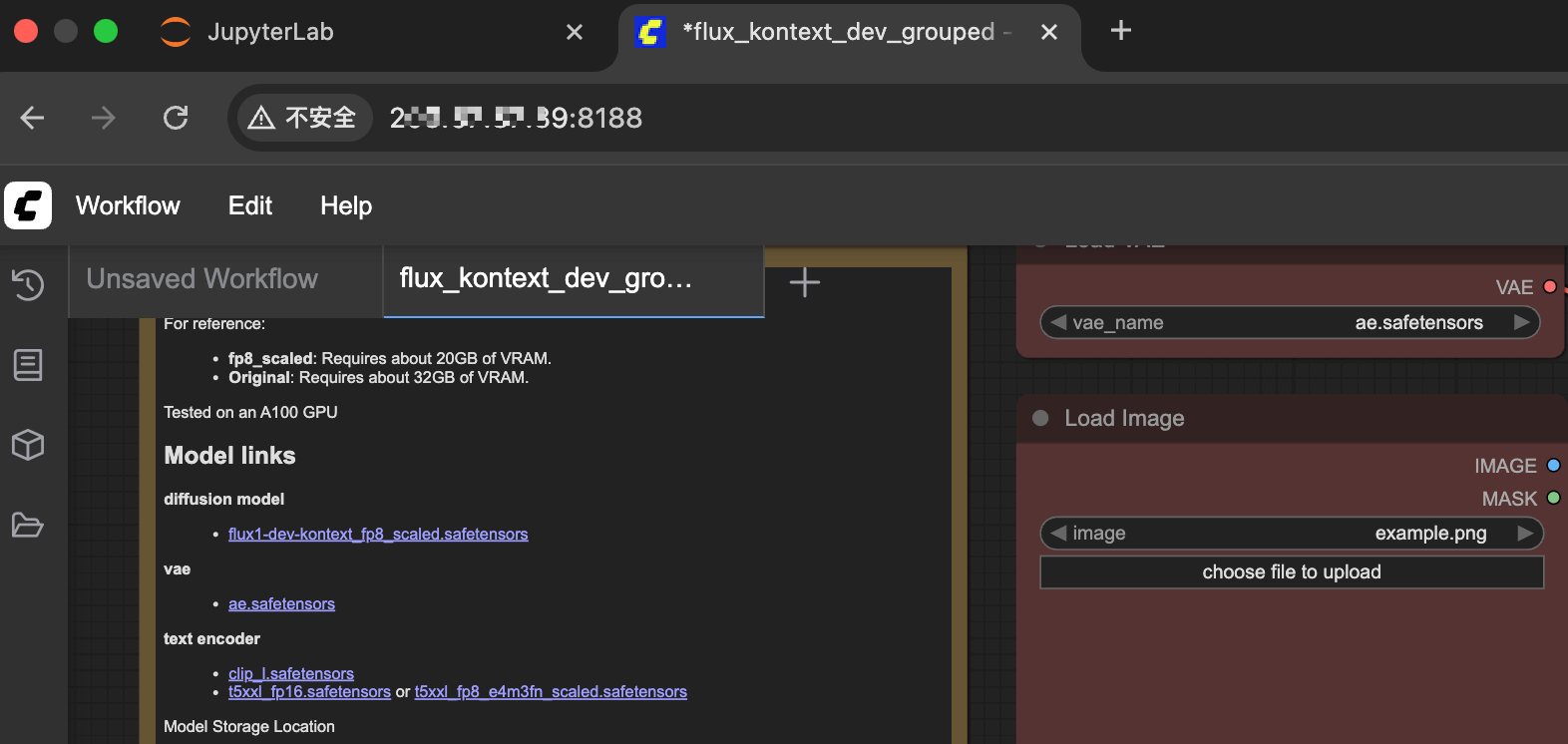
Task: Select next vae_name with right arrow
Action: (1521, 322)
